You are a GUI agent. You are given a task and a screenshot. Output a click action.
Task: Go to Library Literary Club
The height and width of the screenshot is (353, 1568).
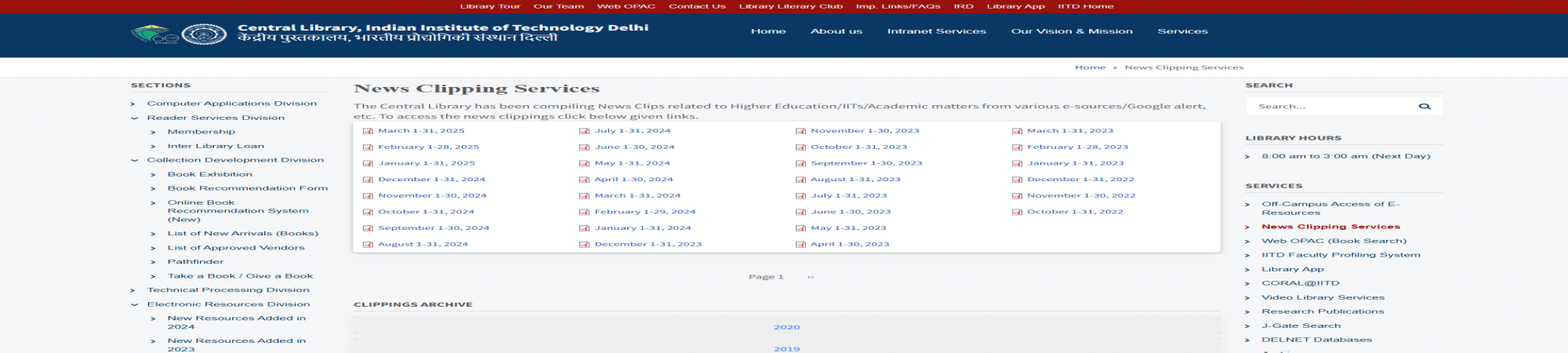pos(791,6)
